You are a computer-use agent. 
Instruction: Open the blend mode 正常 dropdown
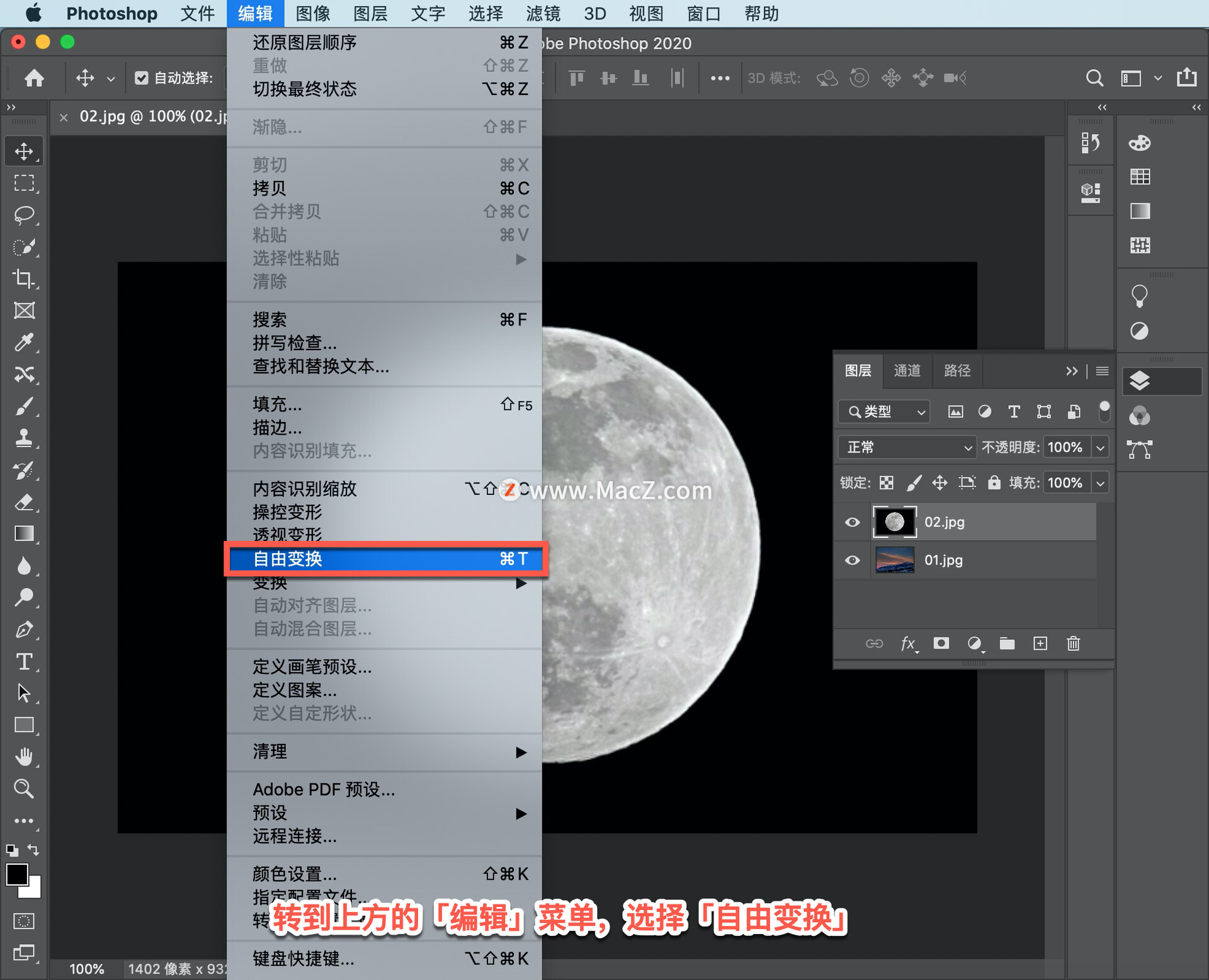click(x=907, y=447)
